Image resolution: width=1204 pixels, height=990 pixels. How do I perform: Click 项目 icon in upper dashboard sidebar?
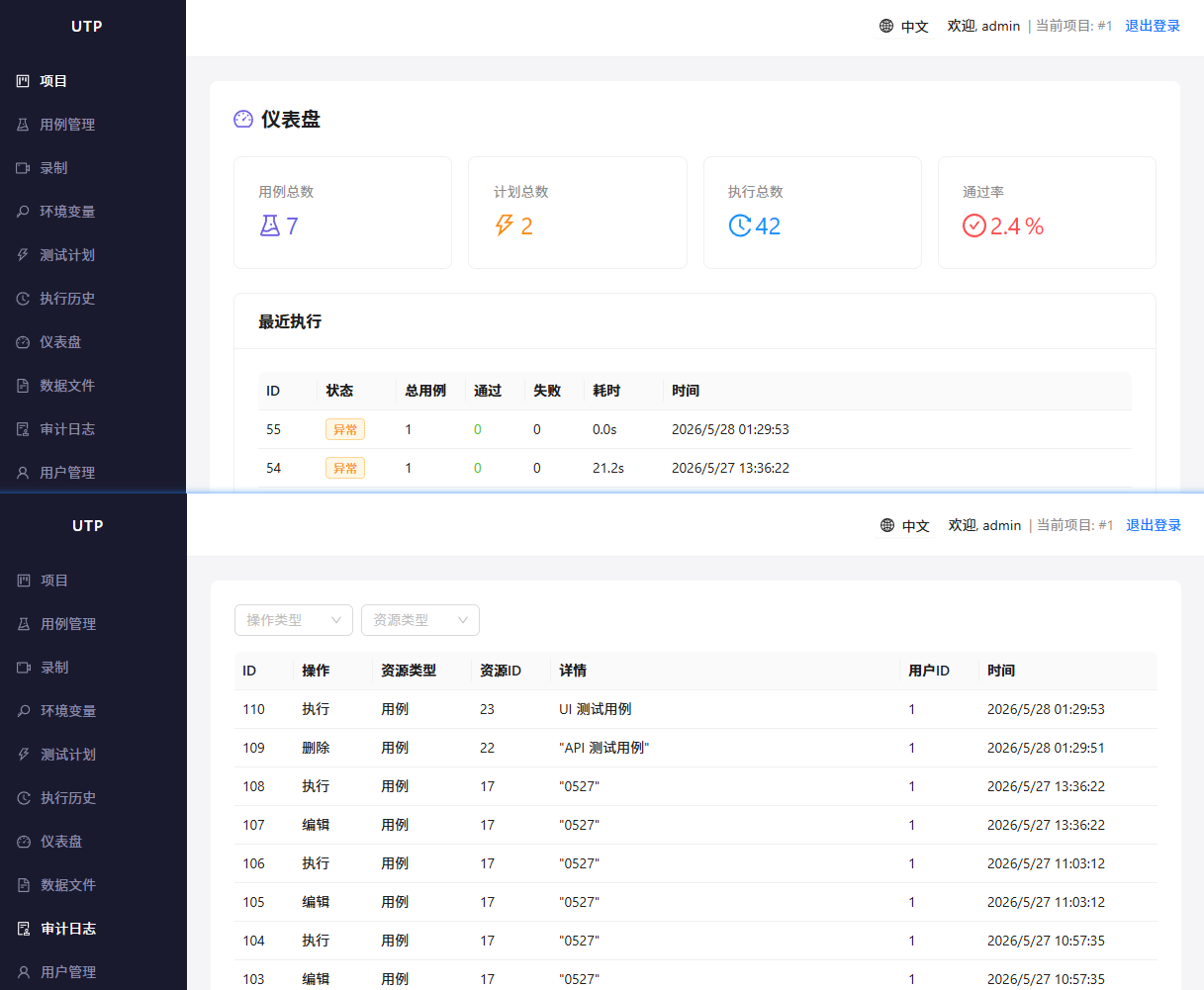[23, 81]
